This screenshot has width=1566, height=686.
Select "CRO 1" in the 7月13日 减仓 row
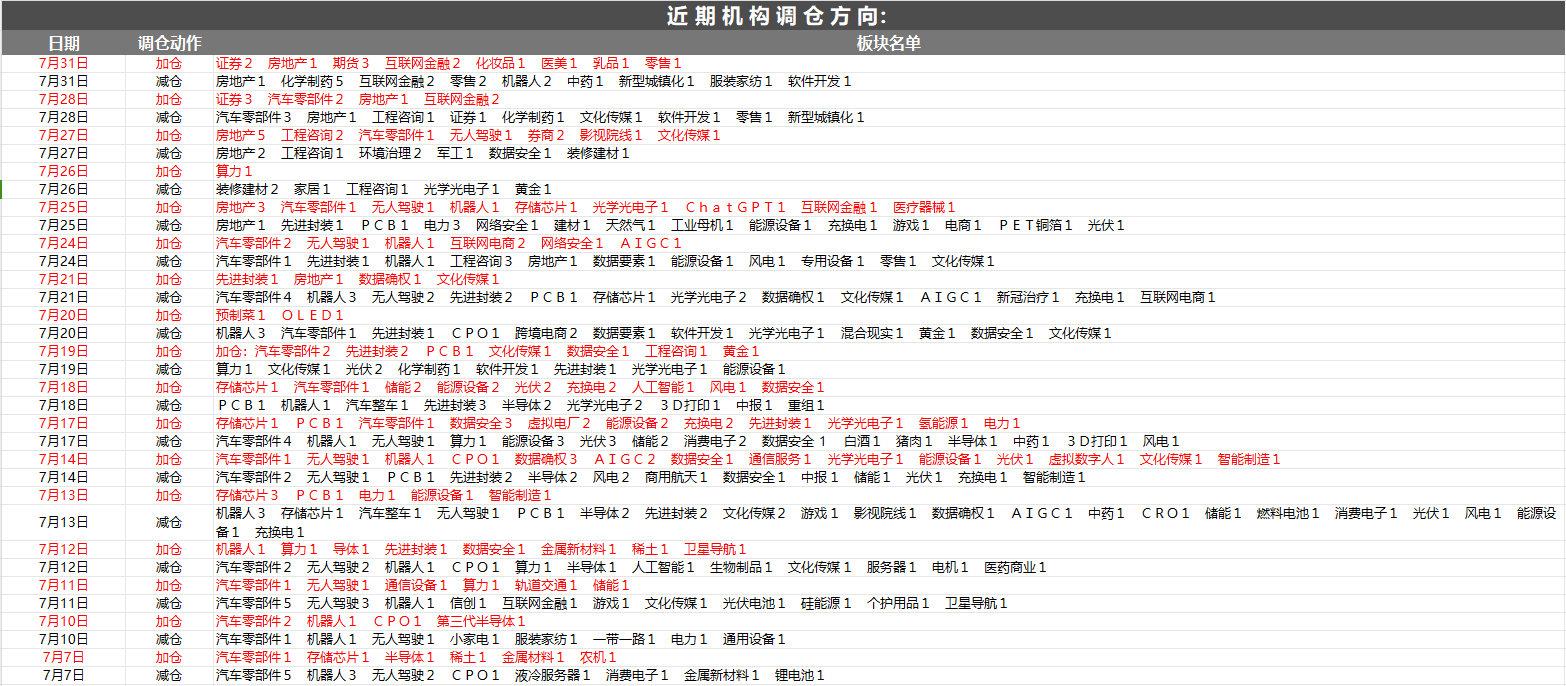pyautogui.click(x=1165, y=513)
